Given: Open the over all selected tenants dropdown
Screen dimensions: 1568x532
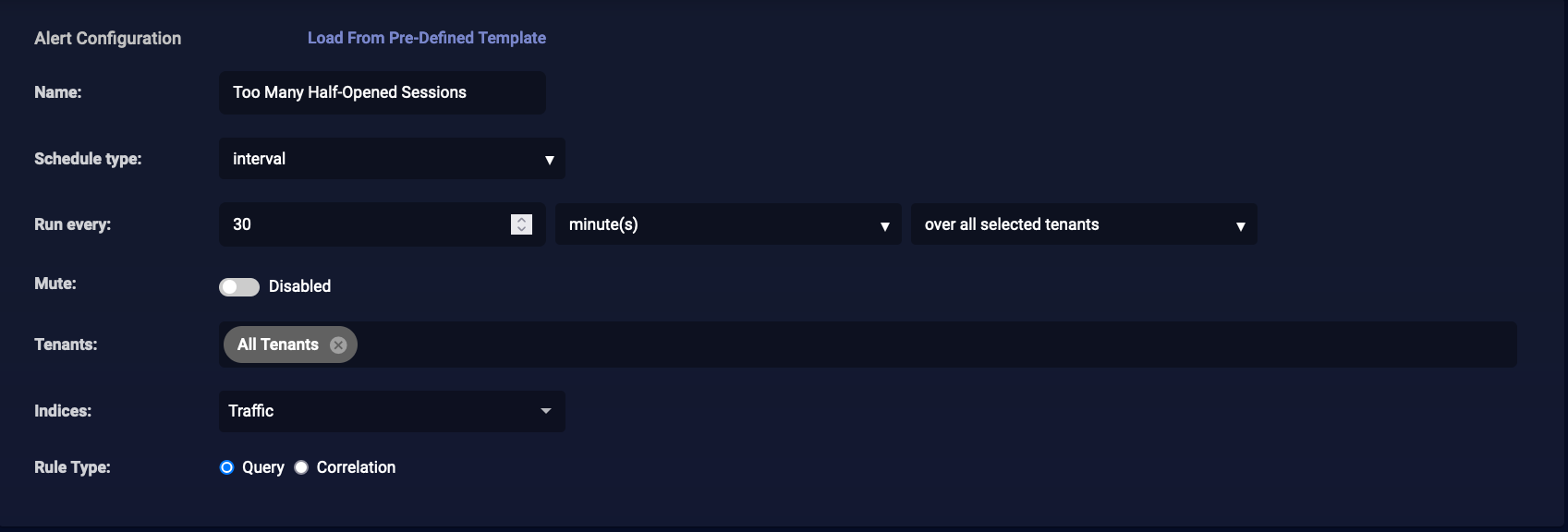Looking at the screenshot, I should (x=1083, y=224).
